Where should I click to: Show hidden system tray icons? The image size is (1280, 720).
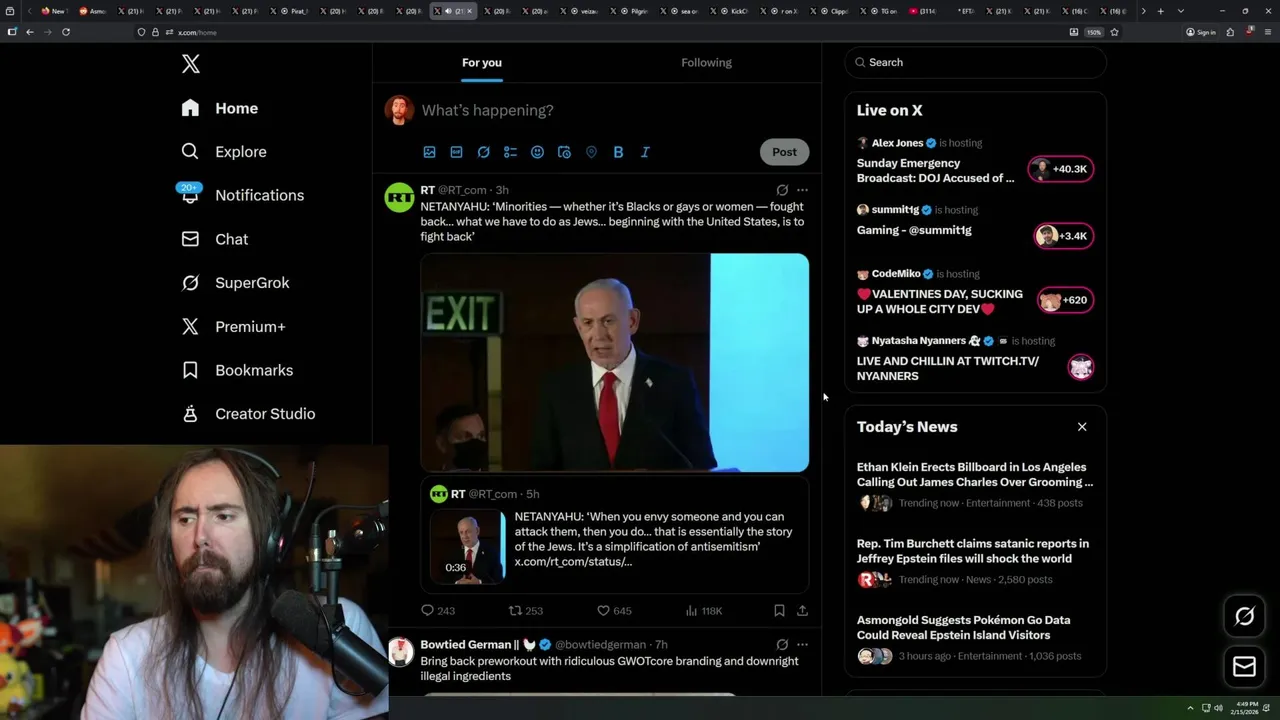click(x=1190, y=708)
